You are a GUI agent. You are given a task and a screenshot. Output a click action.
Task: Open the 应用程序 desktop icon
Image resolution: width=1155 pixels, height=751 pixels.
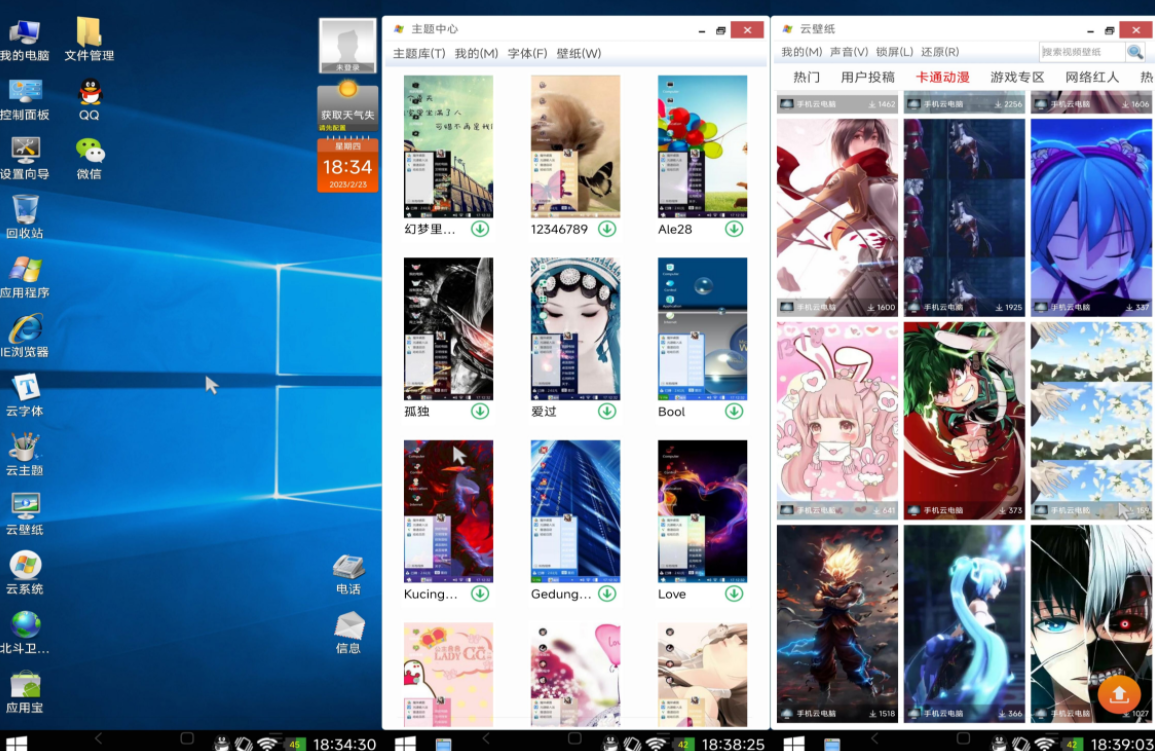[24, 277]
